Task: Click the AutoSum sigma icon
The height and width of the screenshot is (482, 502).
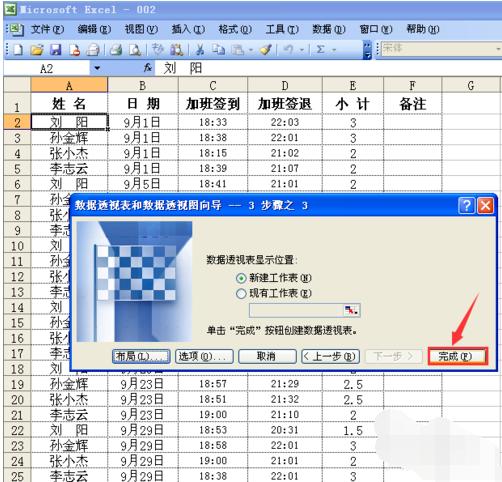Action: (320, 50)
